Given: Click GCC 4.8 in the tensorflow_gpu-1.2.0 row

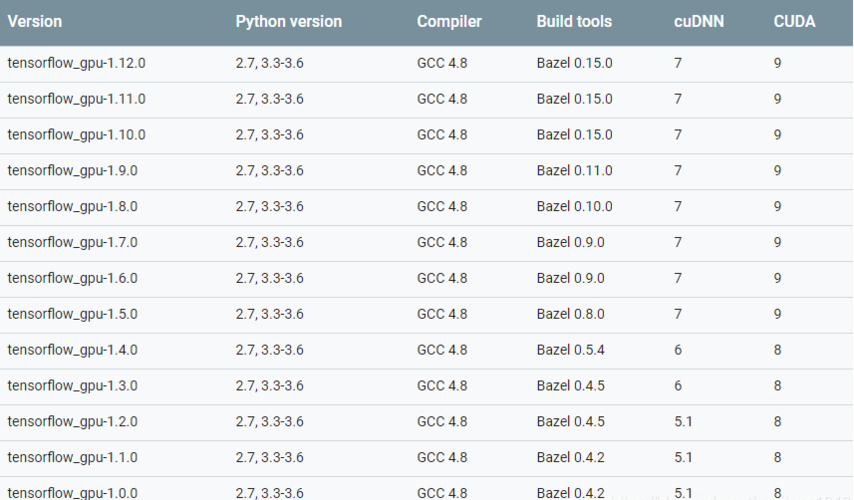Looking at the screenshot, I should 442,422.
